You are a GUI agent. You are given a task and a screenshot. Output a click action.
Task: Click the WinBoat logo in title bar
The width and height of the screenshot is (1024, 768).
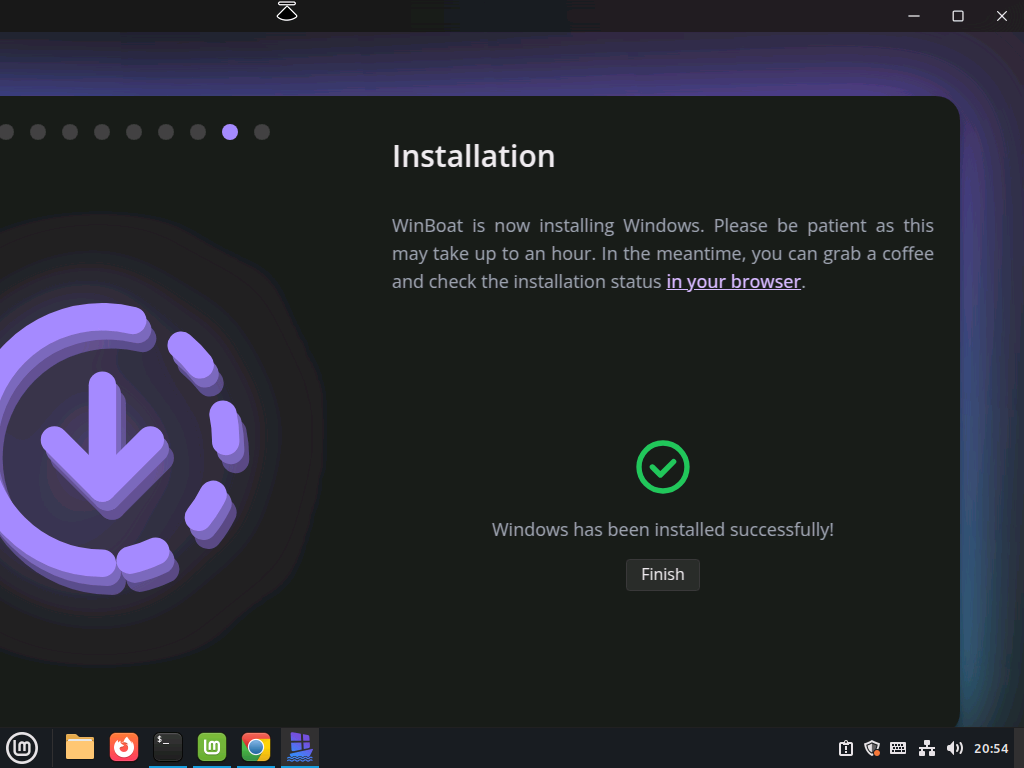[287, 12]
